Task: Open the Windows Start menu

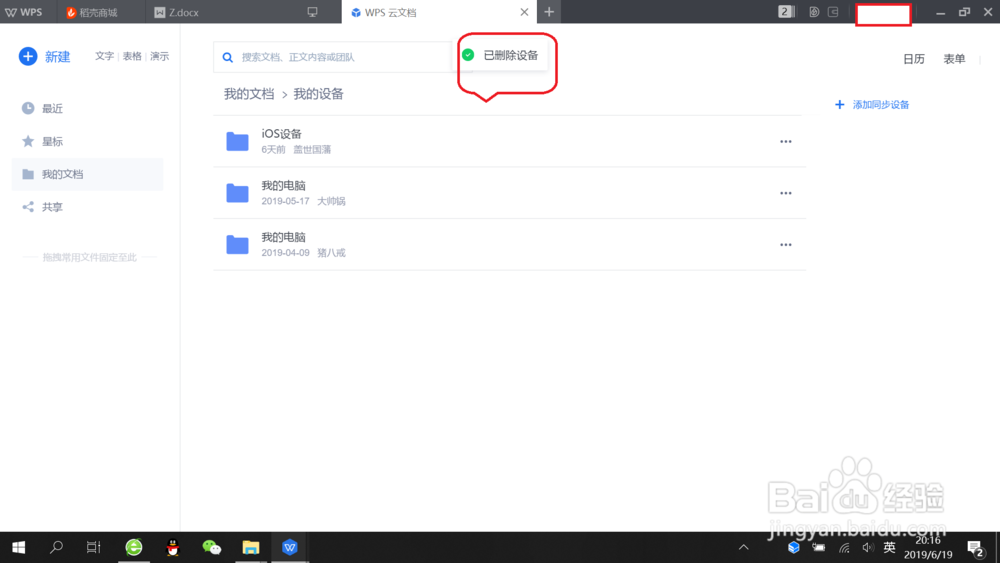Action: click(x=18, y=547)
